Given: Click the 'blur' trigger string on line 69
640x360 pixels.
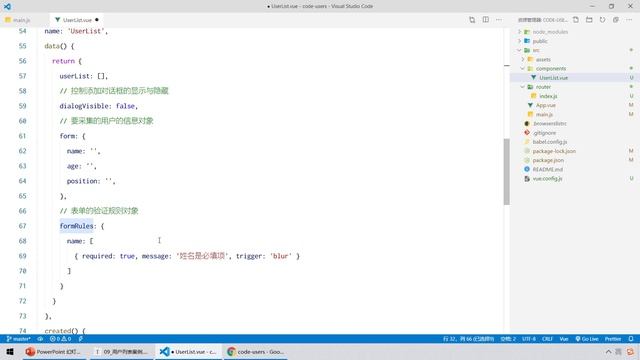Looking at the screenshot, I should pos(280,256).
